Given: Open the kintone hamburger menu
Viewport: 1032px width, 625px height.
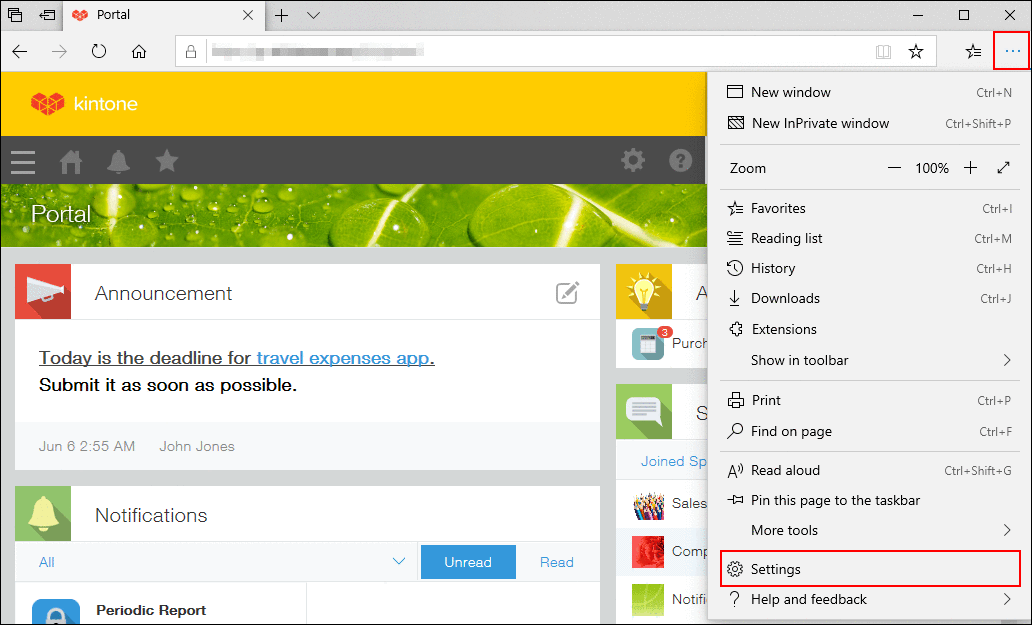Looking at the screenshot, I should coord(22,161).
